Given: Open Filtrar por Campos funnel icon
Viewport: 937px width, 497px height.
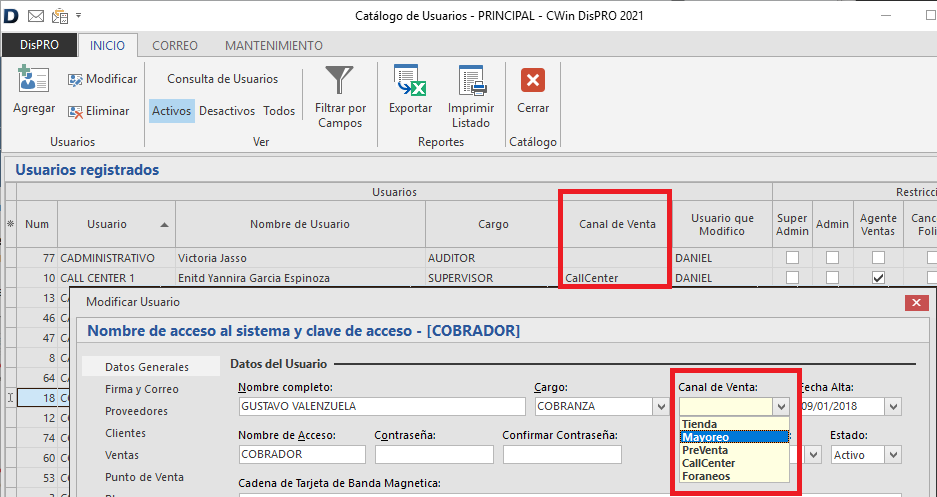Looking at the screenshot, I should click(340, 79).
